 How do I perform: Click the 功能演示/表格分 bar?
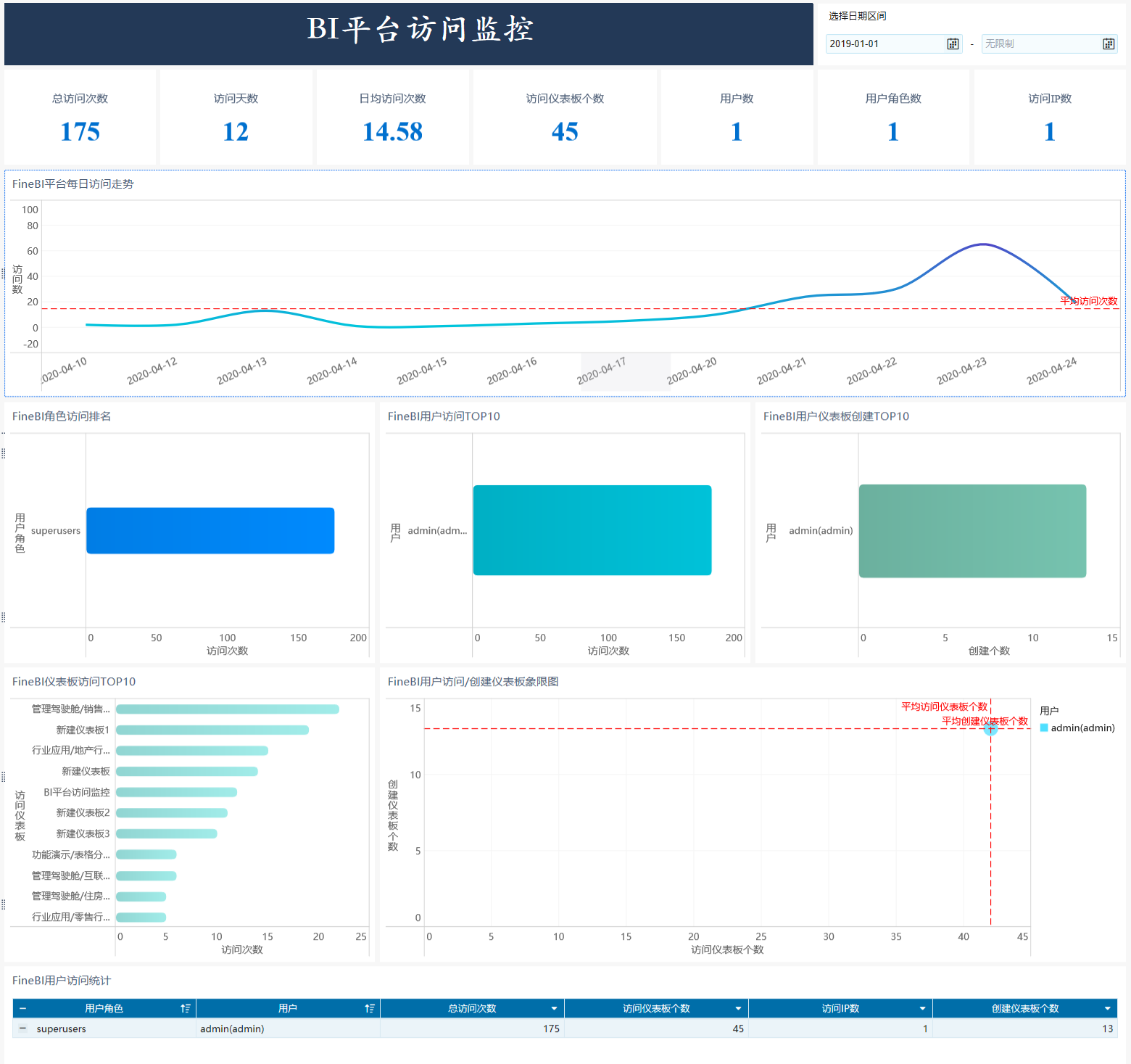[146, 854]
